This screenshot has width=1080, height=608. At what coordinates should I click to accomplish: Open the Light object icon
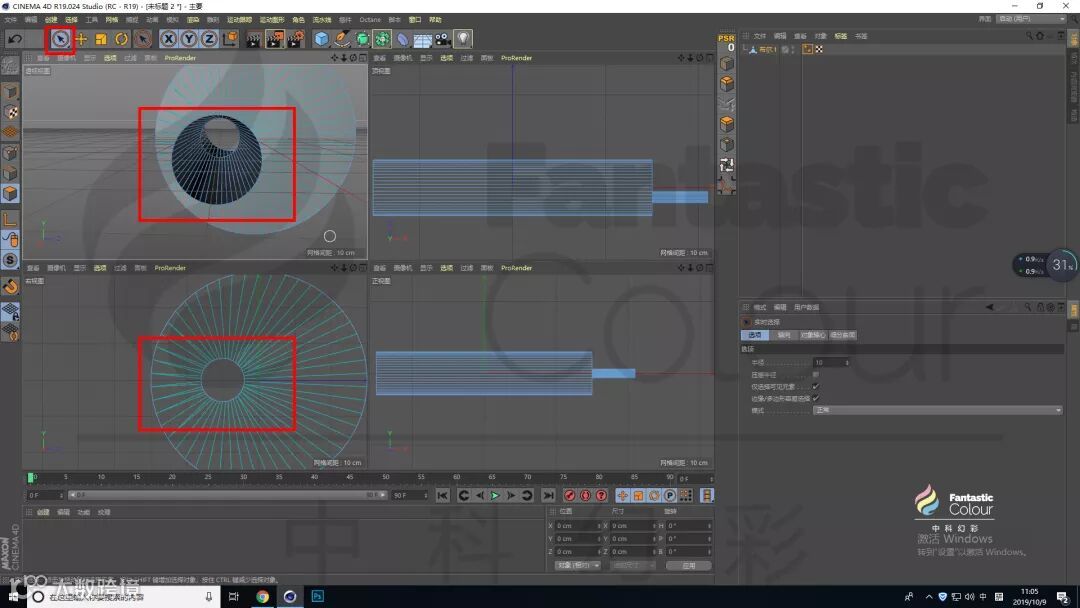[463, 39]
